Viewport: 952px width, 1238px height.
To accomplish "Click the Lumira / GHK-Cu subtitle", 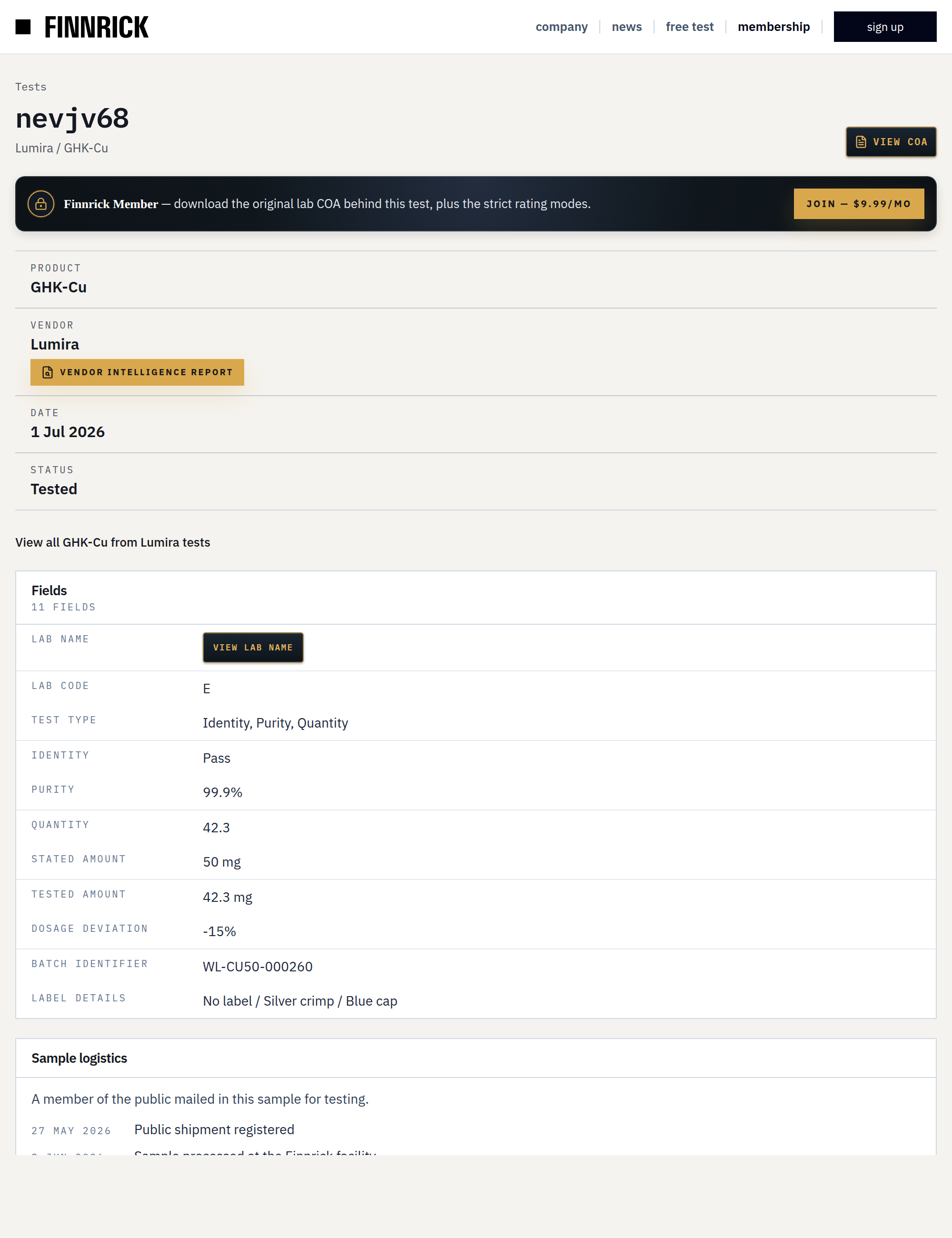I will point(62,148).
